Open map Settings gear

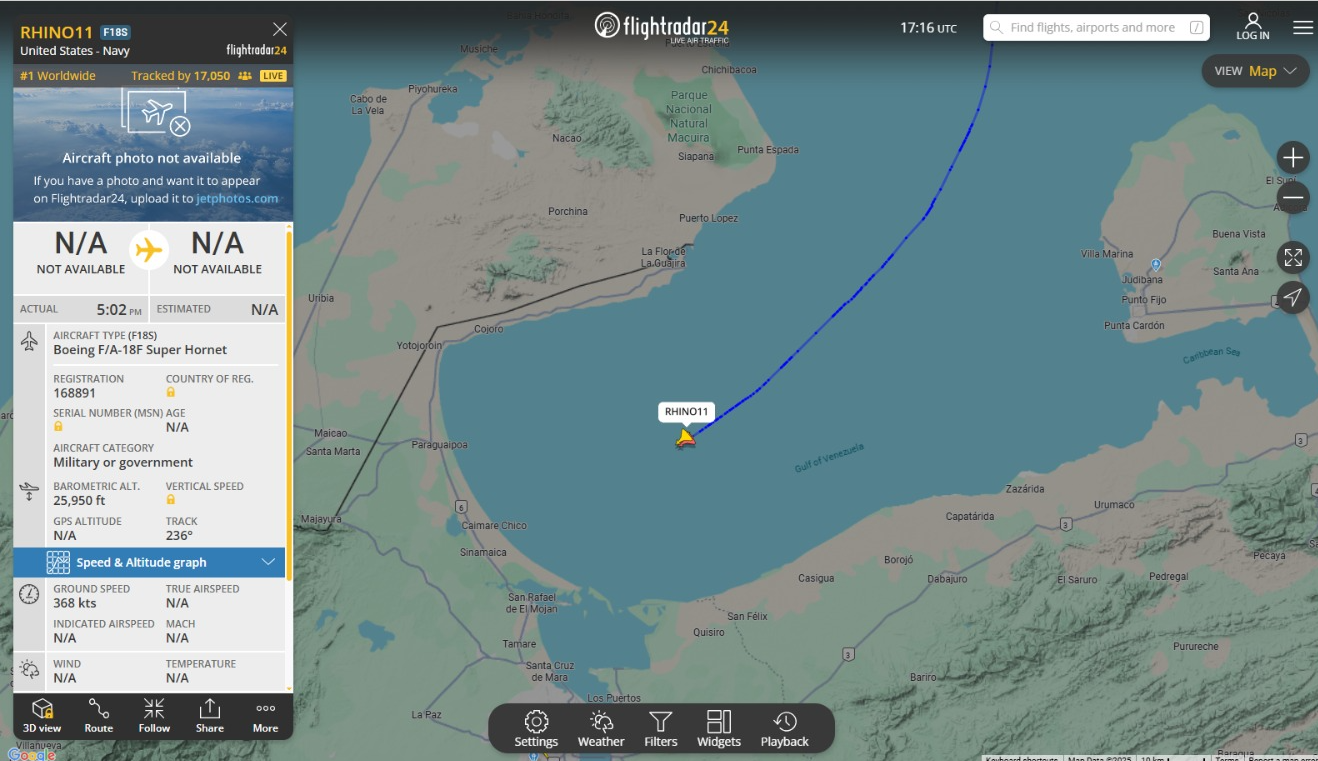coord(536,729)
